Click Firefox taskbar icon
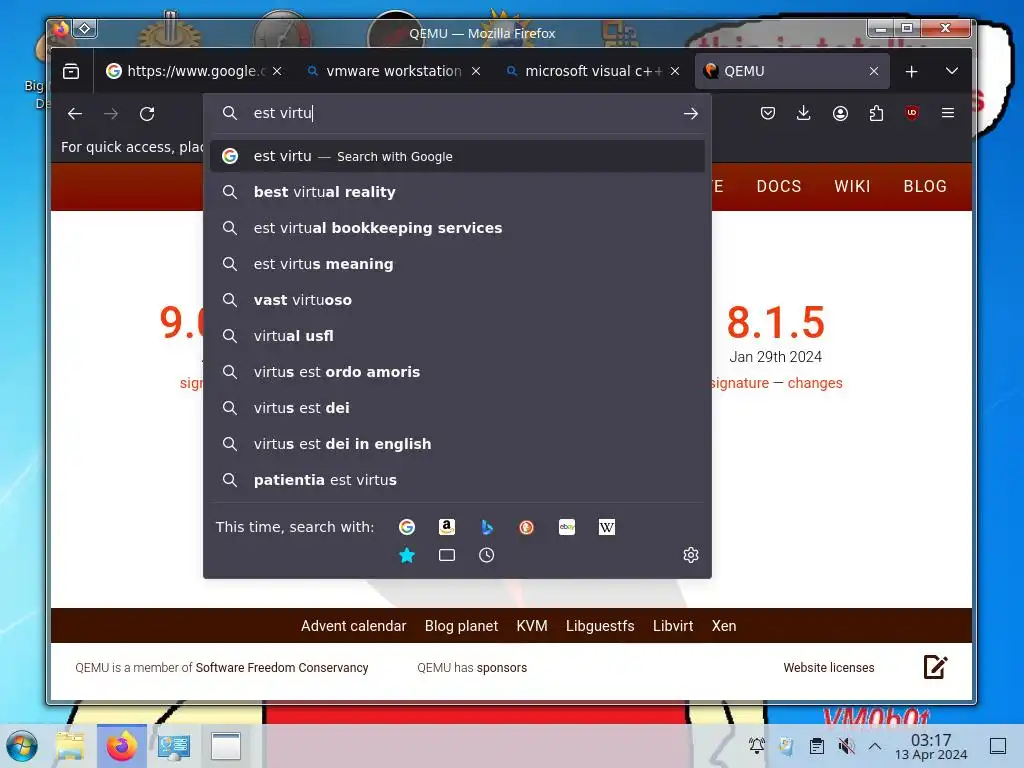The image size is (1024, 768). tap(121, 746)
